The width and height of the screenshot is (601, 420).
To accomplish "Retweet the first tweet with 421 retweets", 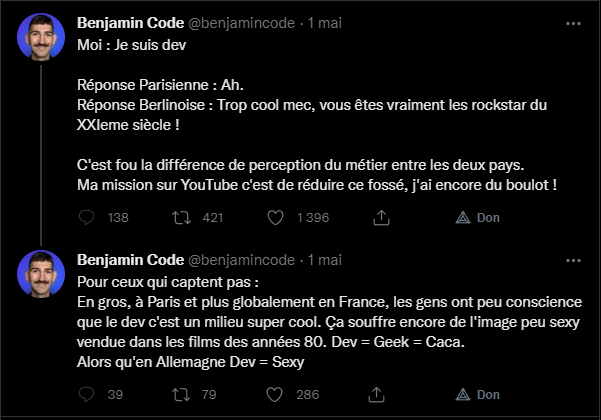I will [181, 218].
